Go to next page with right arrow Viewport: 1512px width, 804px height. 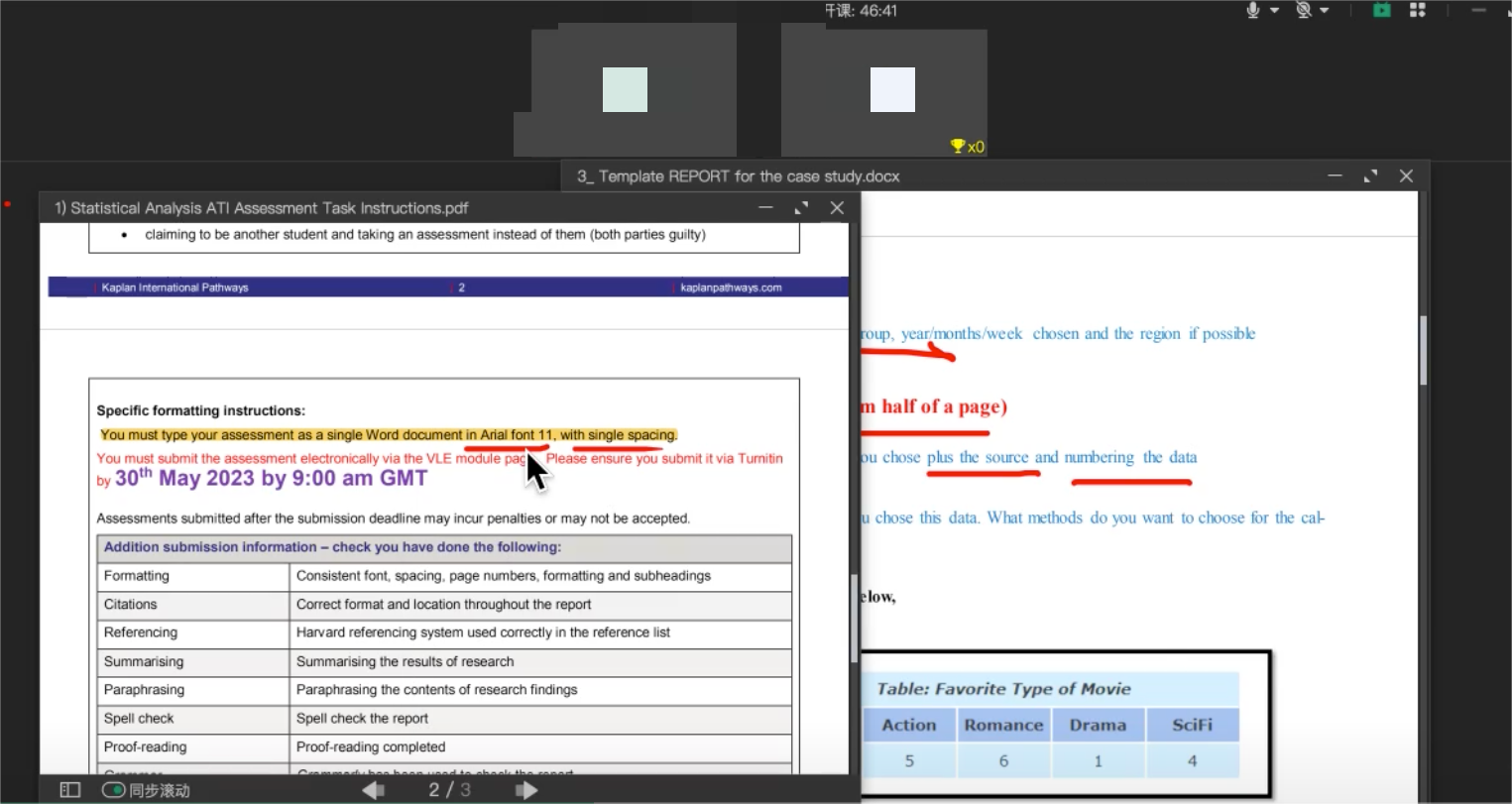point(526,790)
